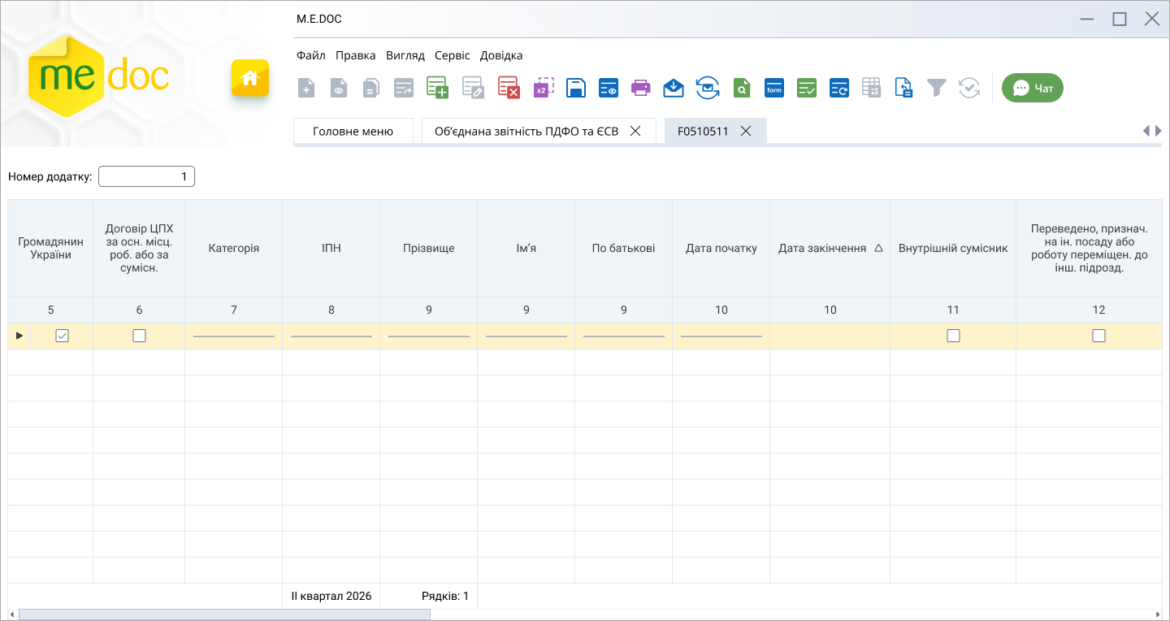Click the green check document icon
1170x621 pixels.
pyautogui.click(x=807, y=88)
